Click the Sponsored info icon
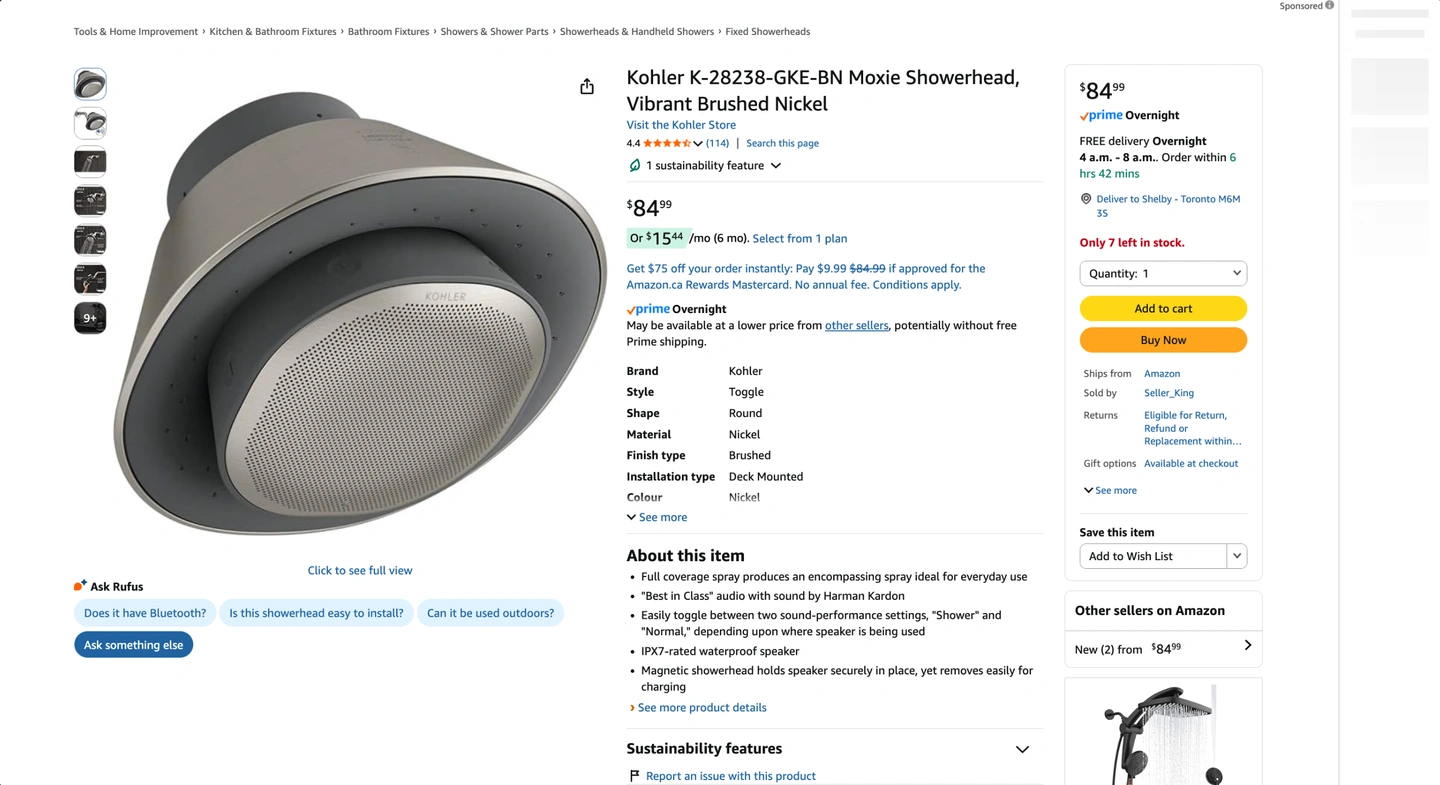This screenshot has height=785, width=1440. (1329, 6)
